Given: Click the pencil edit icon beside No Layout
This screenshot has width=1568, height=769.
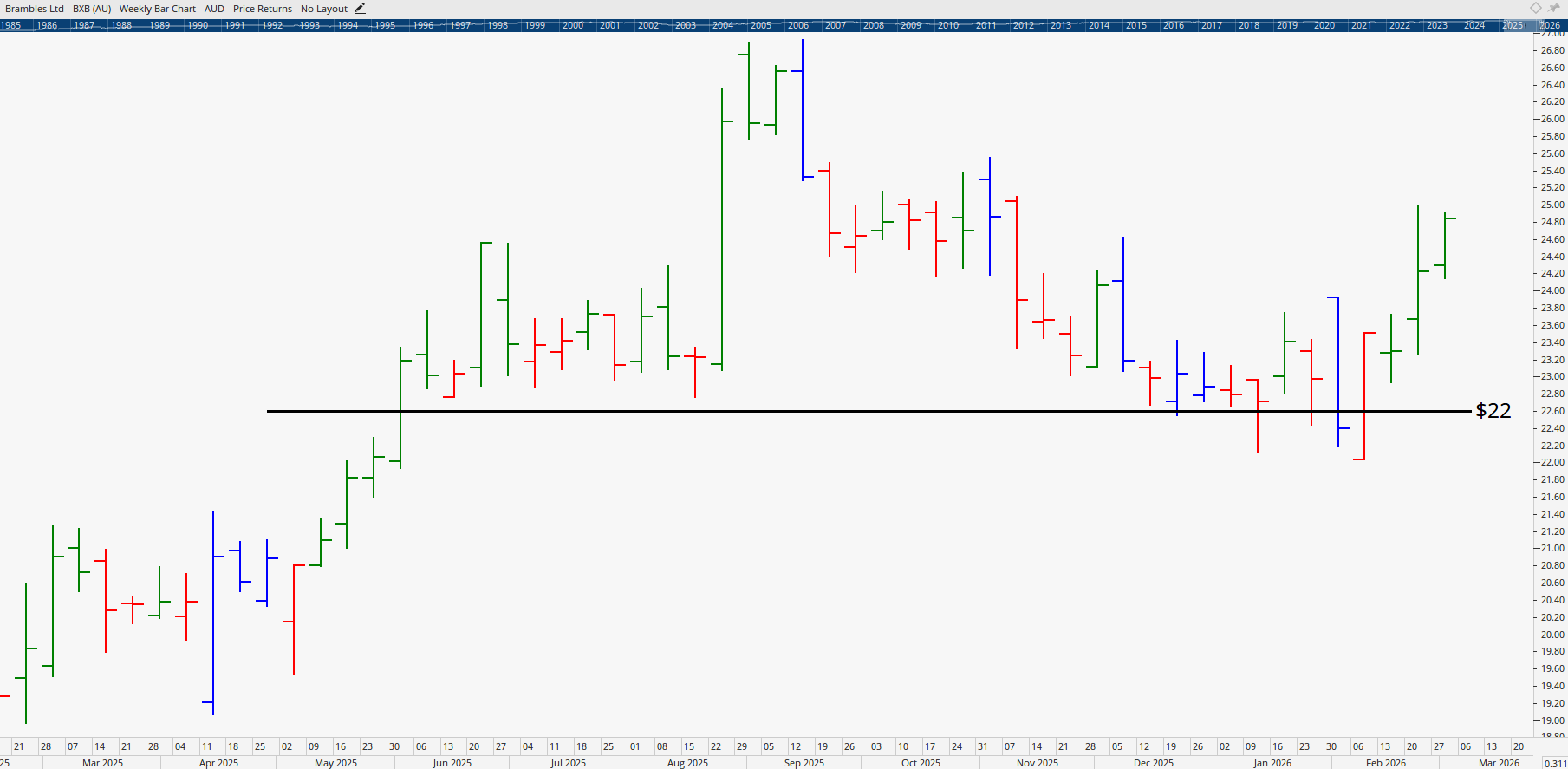Looking at the screenshot, I should [x=360, y=9].
